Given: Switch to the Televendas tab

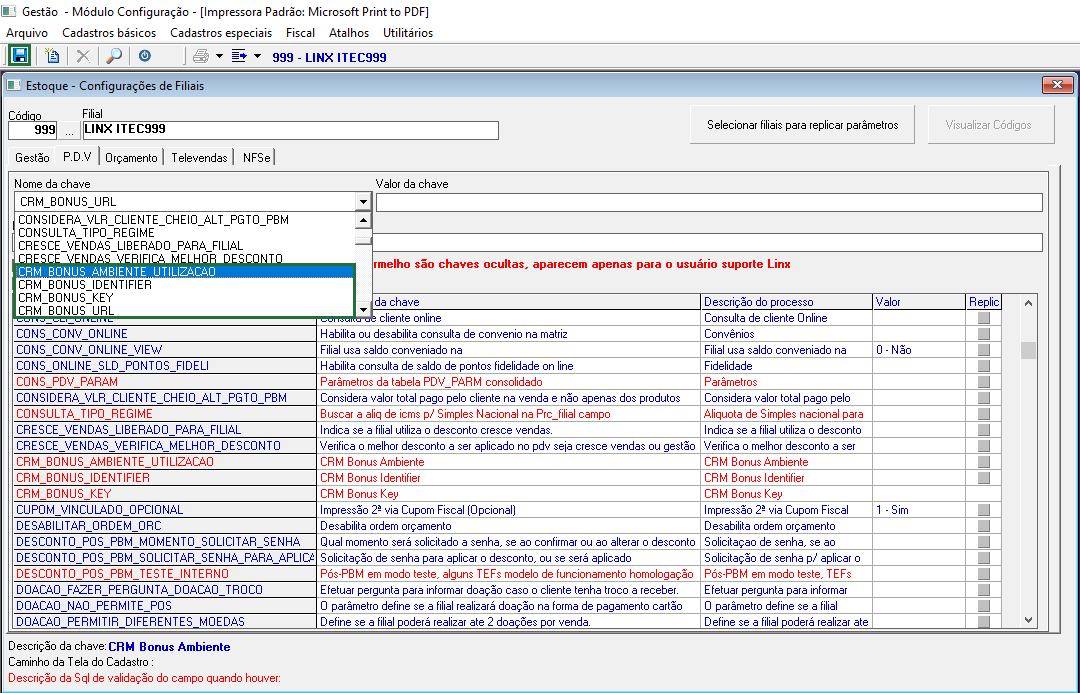Looking at the screenshot, I should pos(199,158).
